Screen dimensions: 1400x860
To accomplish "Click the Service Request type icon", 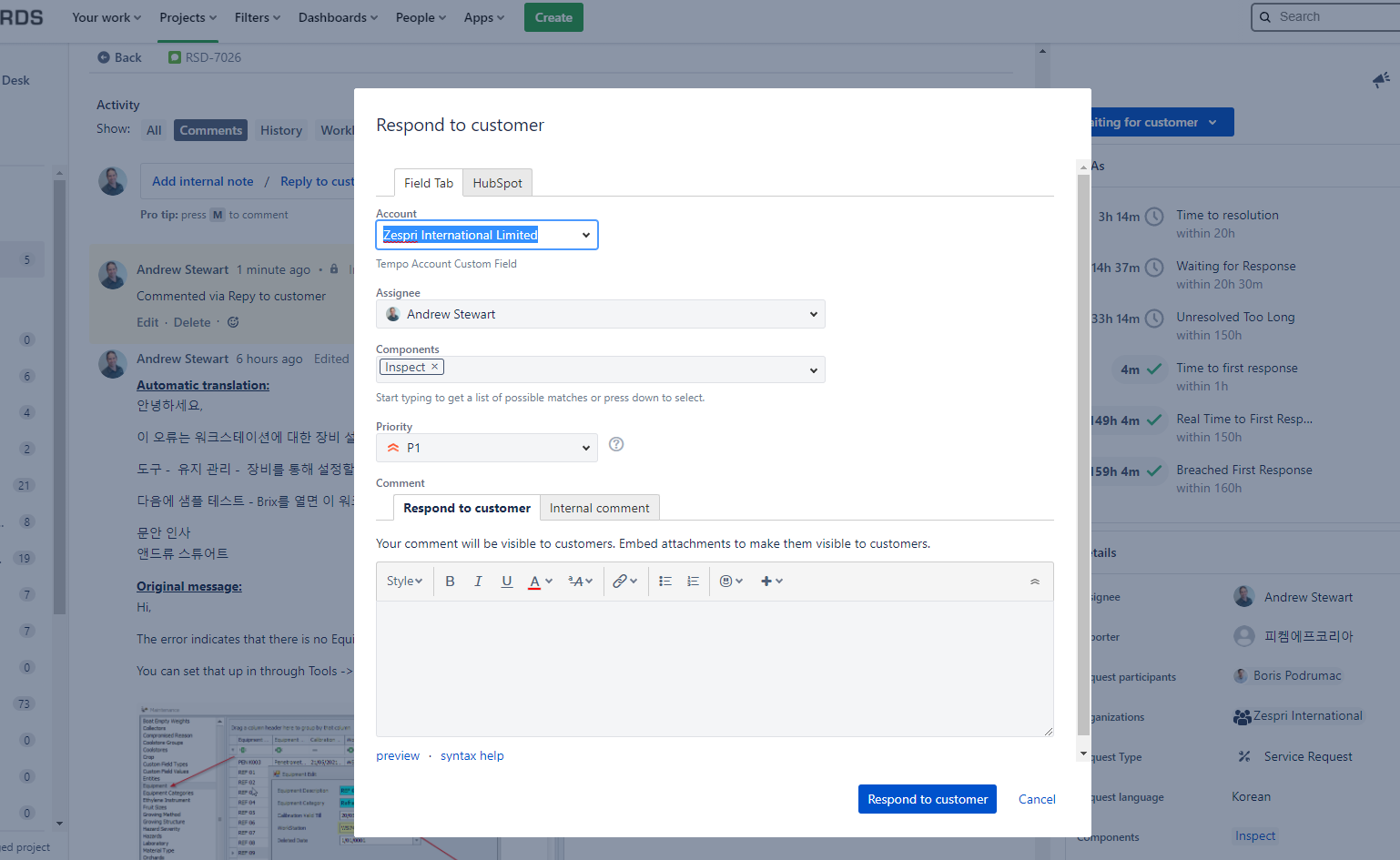I will [1244, 756].
